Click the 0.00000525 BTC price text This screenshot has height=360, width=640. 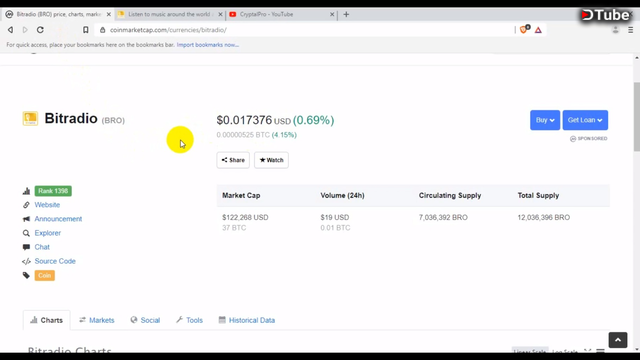pyautogui.click(x=243, y=135)
